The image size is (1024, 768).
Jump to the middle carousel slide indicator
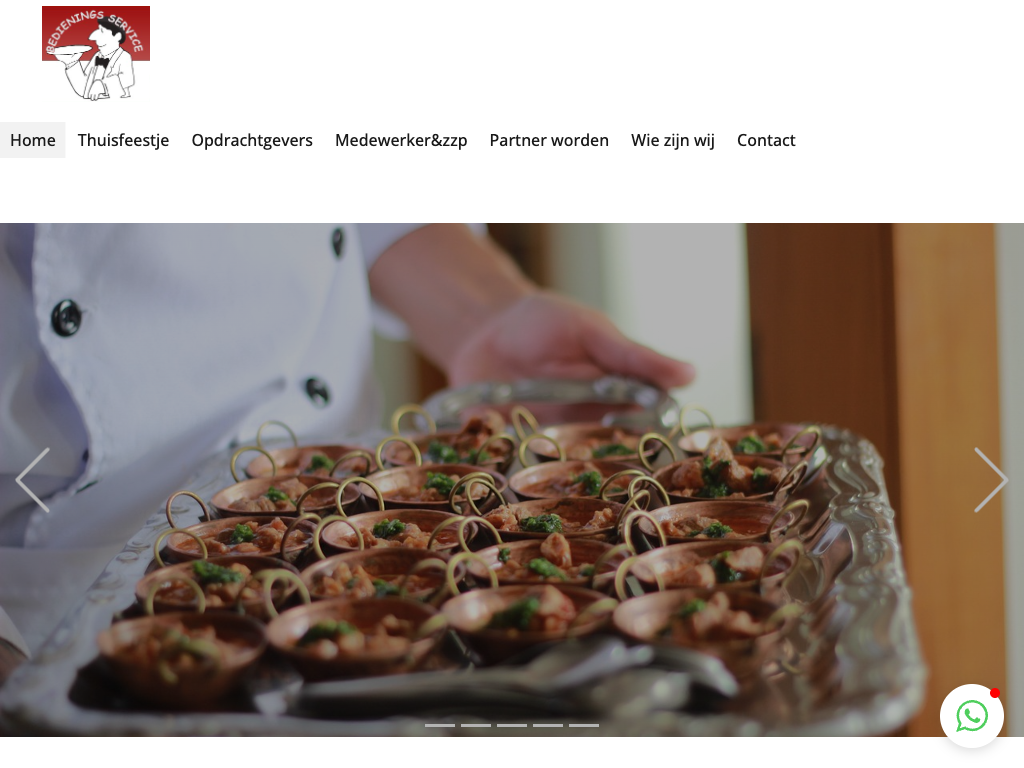click(x=512, y=725)
